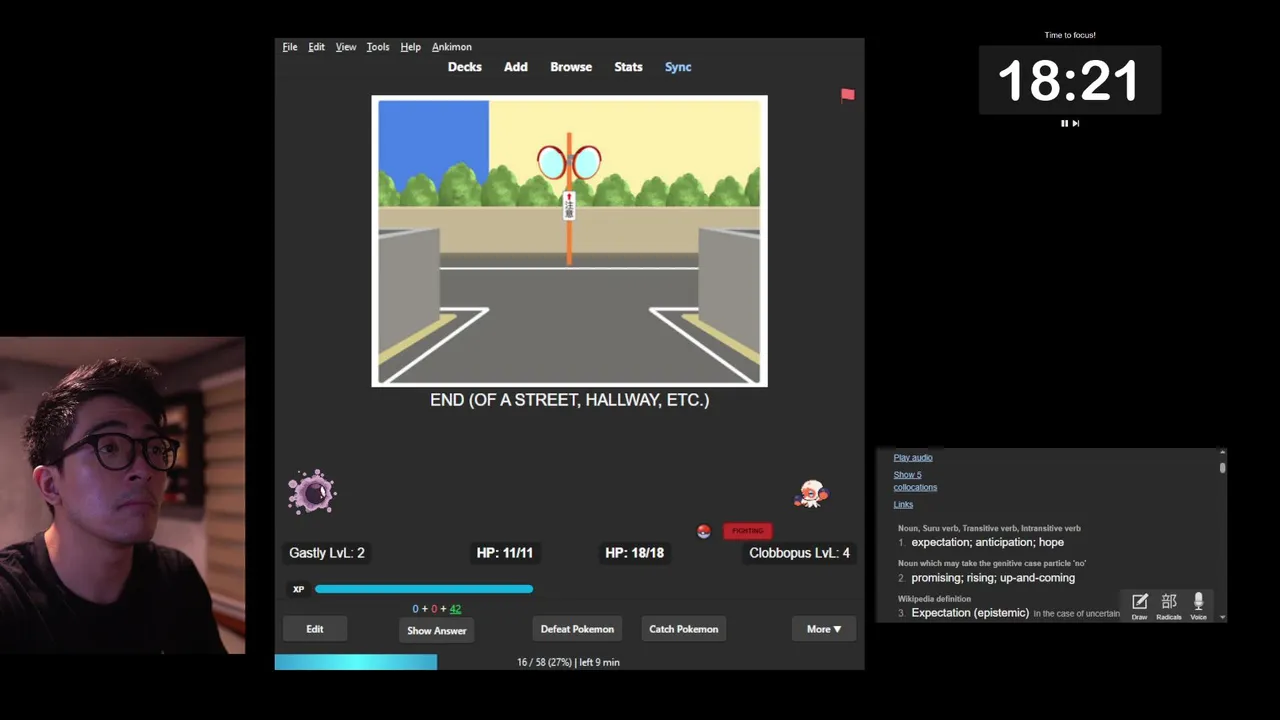Go to Decks screen
This screenshot has width=1280, height=720.
(464, 67)
